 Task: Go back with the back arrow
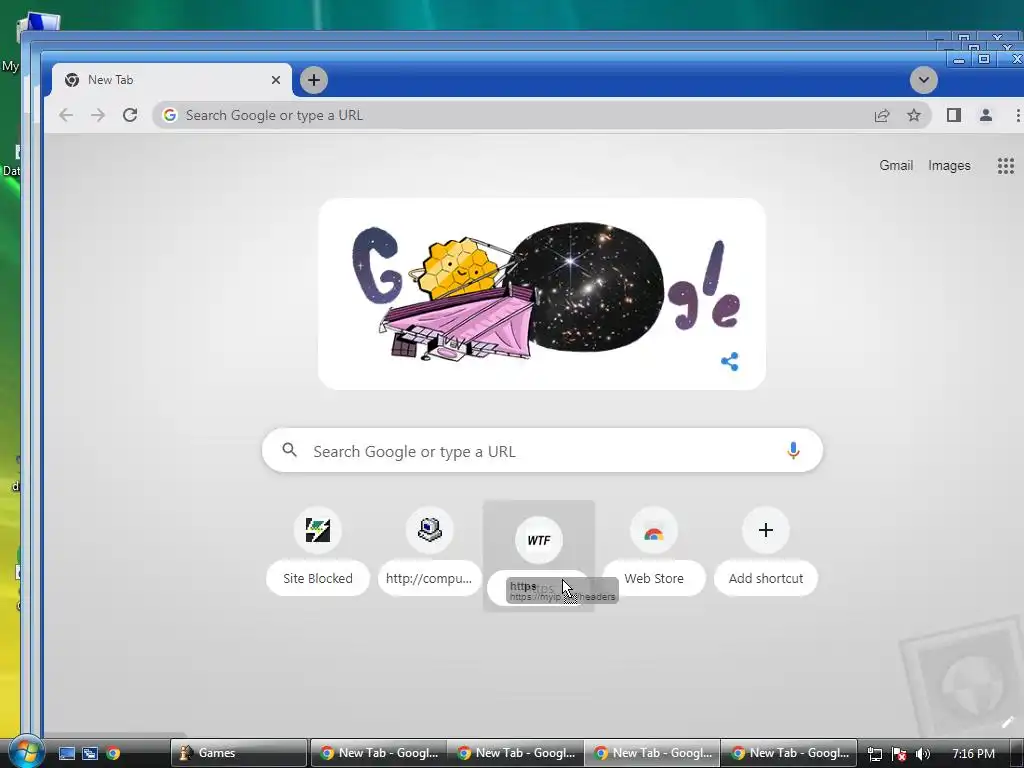[x=66, y=115]
